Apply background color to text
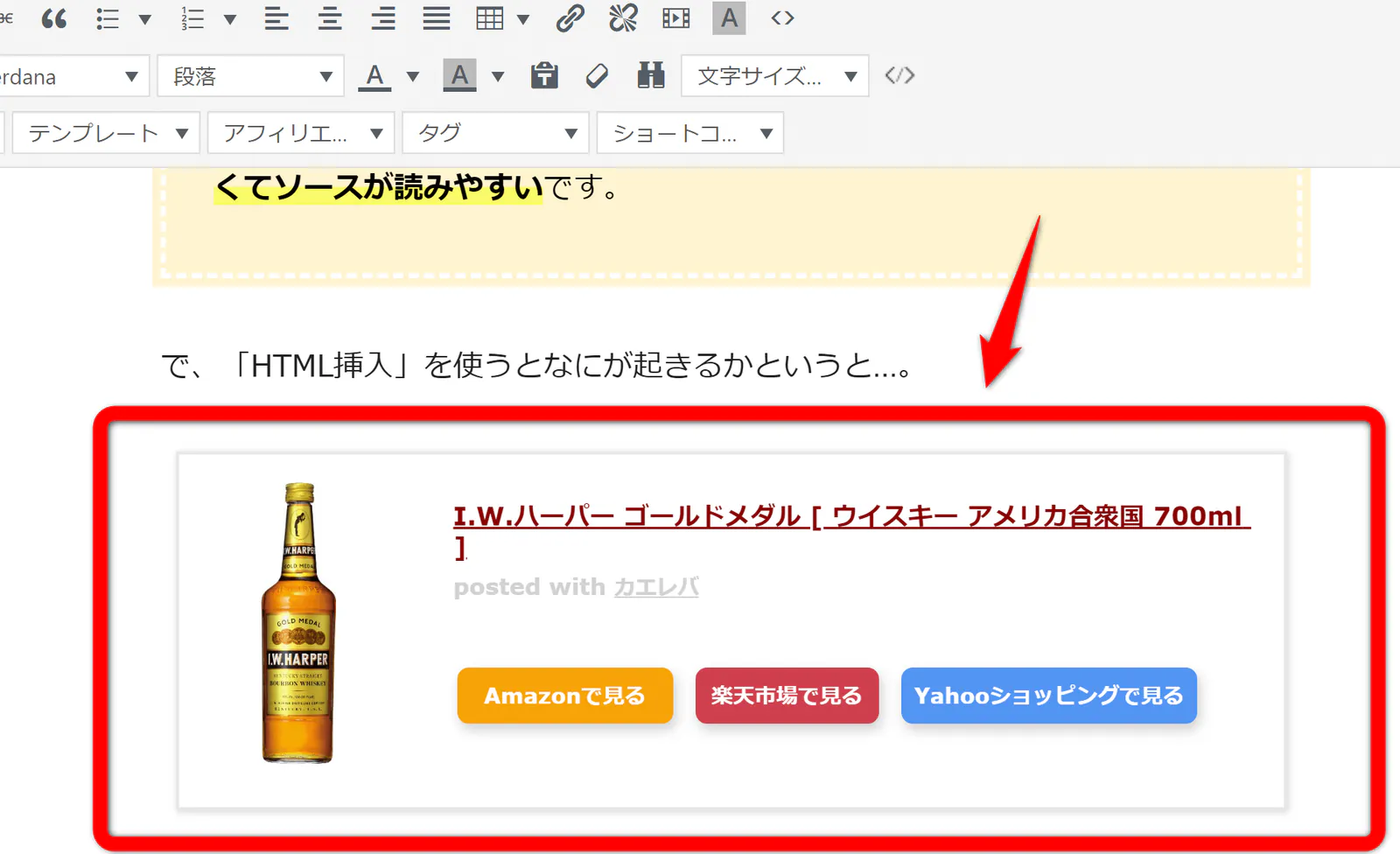Viewport: 1400px width, 854px height. [x=459, y=75]
